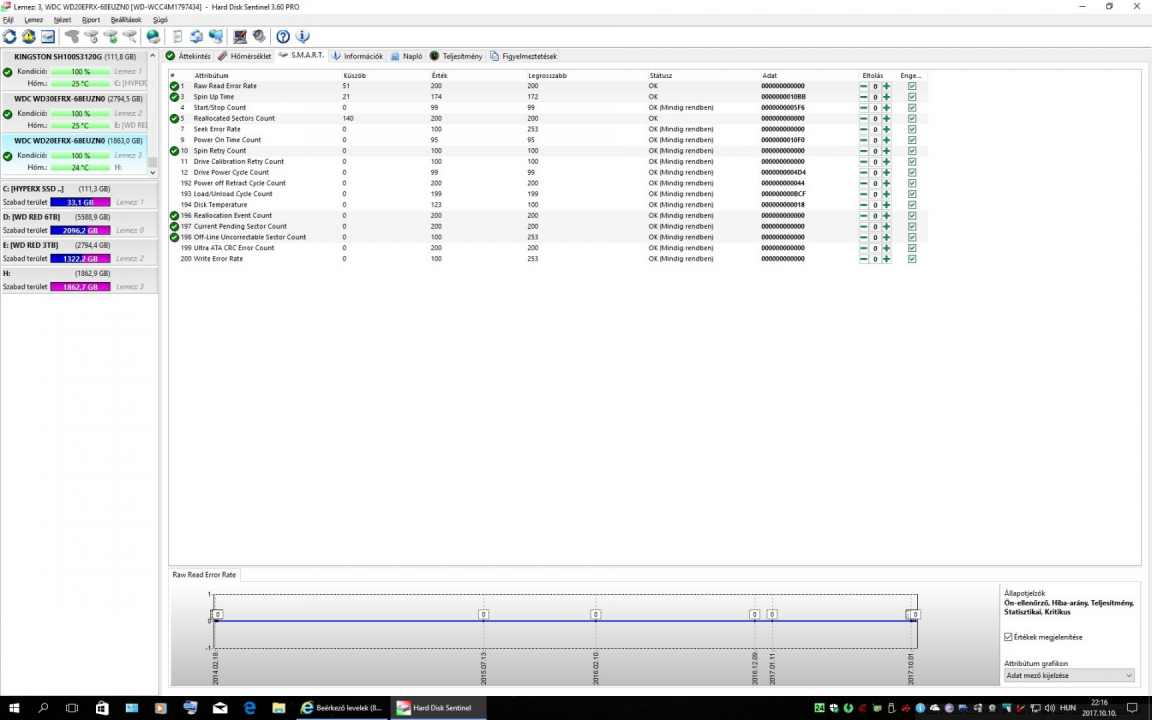Open the Riport menu
This screenshot has height=720, width=1152.
tap(90, 20)
